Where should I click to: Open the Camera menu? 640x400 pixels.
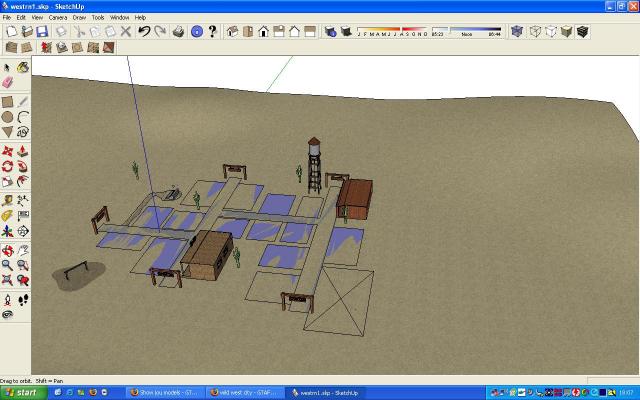(58, 17)
